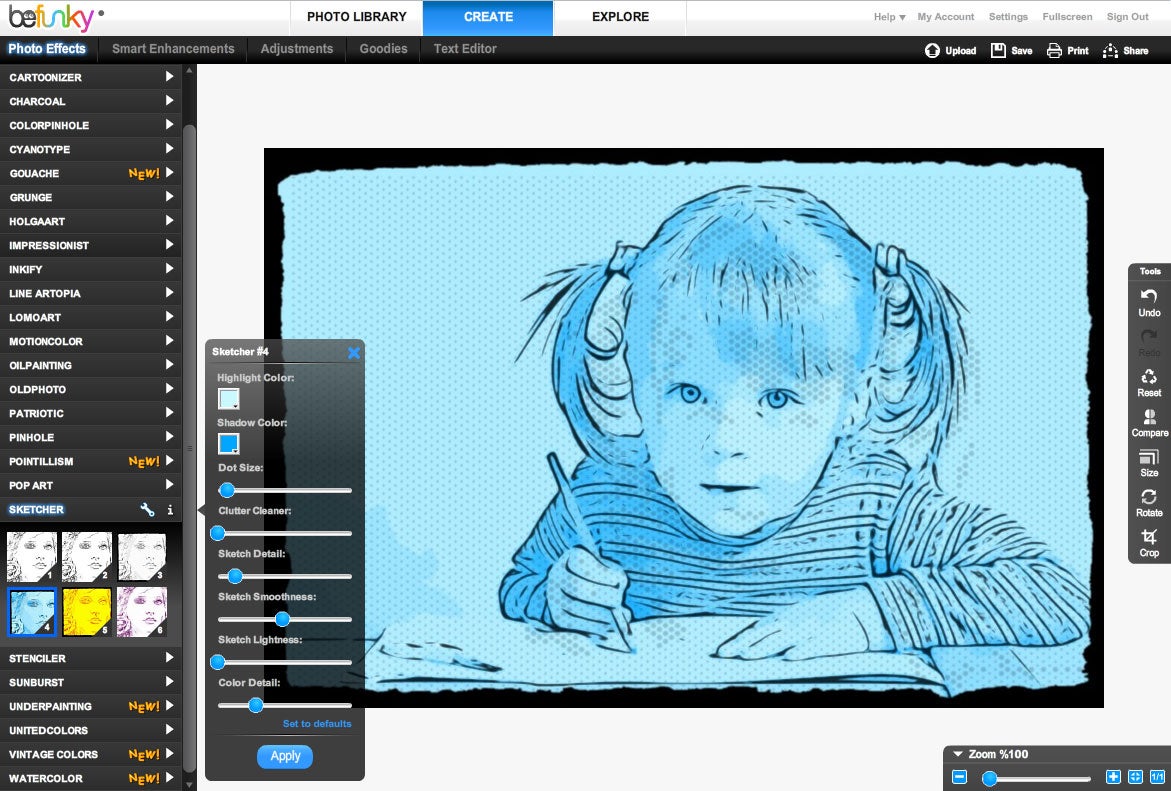Click the zoom in plus button
1171x791 pixels.
coord(1113,777)
